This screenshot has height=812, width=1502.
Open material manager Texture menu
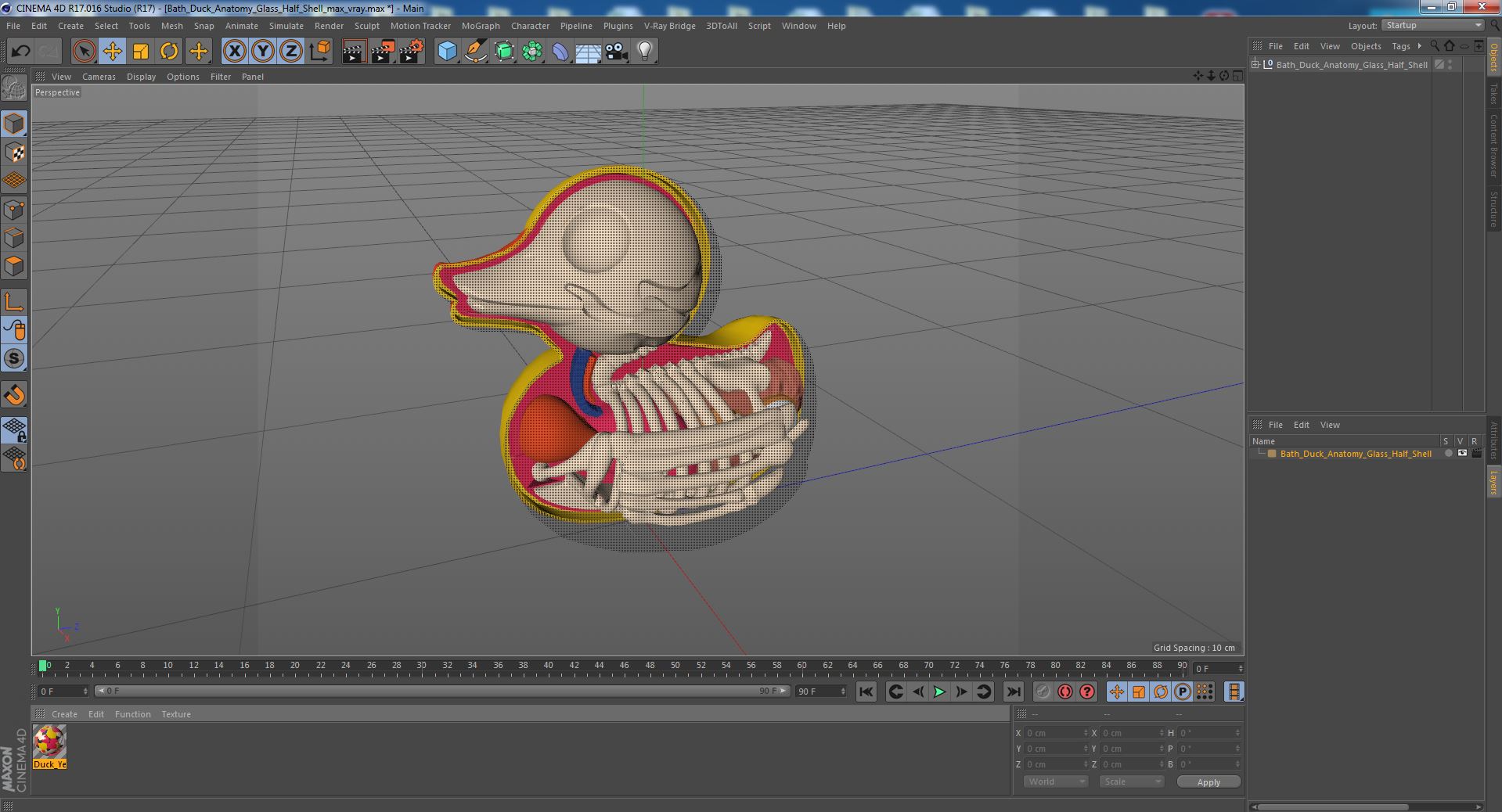tap(176, 714)
